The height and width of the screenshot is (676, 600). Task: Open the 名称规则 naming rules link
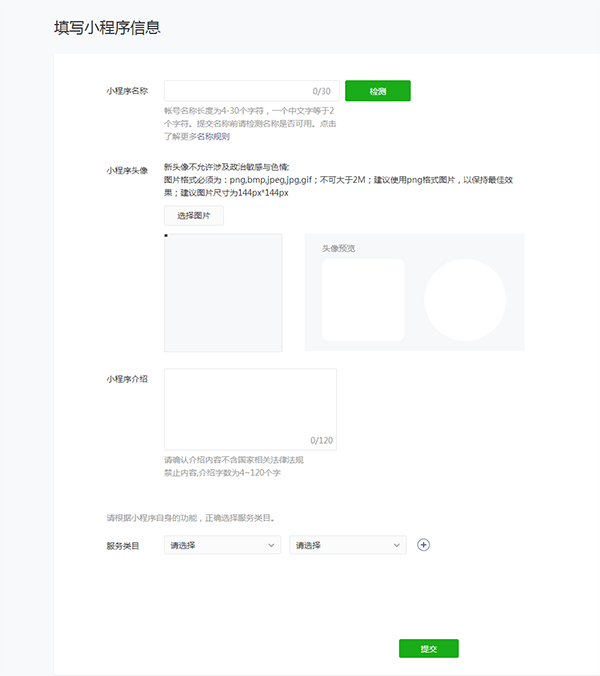[x=212, y=136]
